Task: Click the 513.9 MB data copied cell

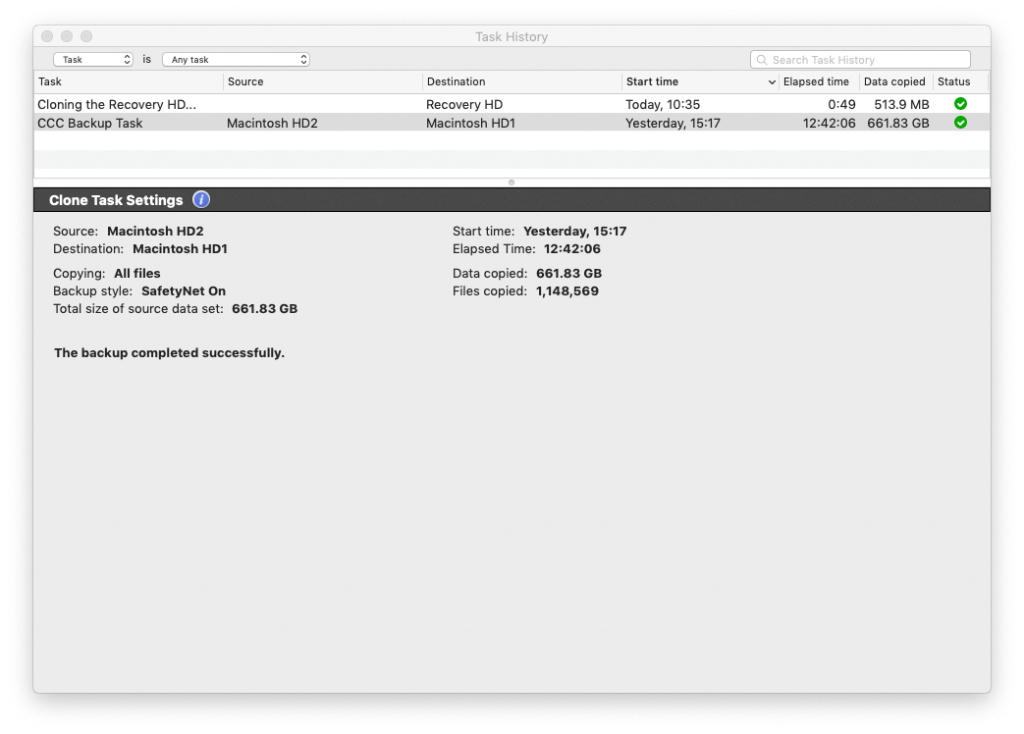Action: coord(902,104)
